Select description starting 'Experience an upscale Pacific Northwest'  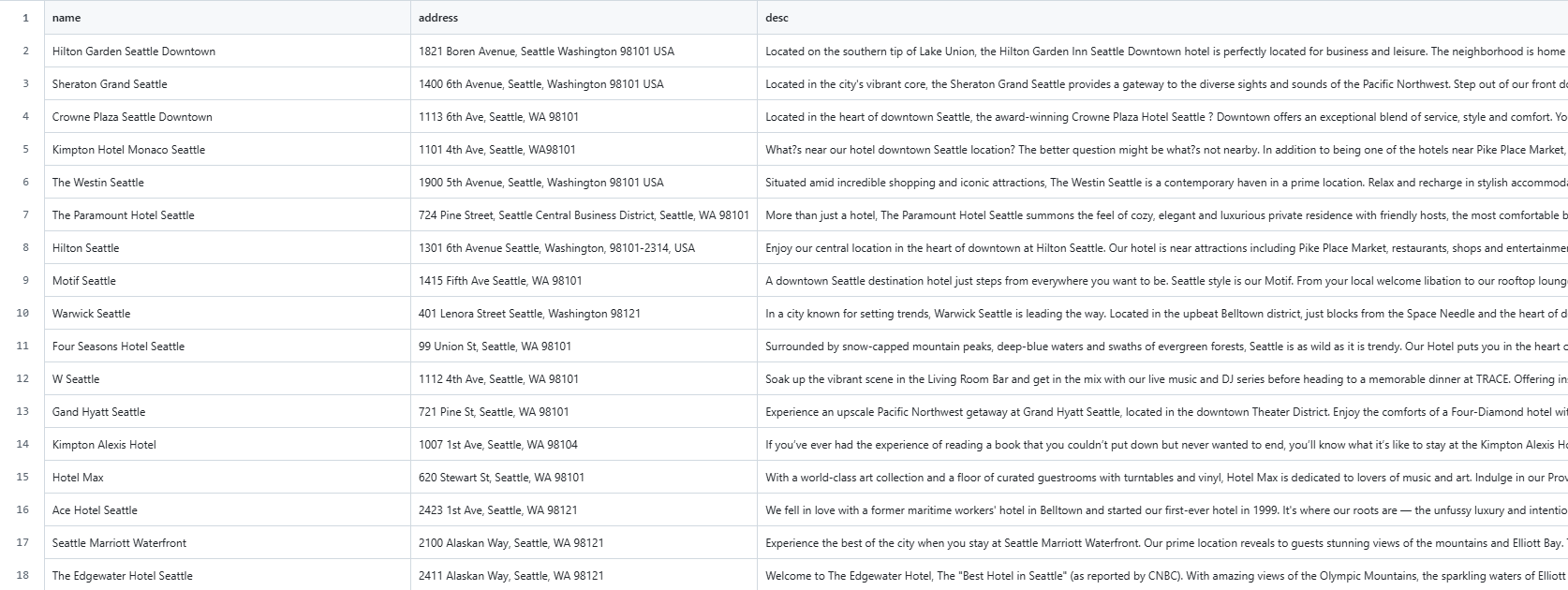(x=1162, y=412)
